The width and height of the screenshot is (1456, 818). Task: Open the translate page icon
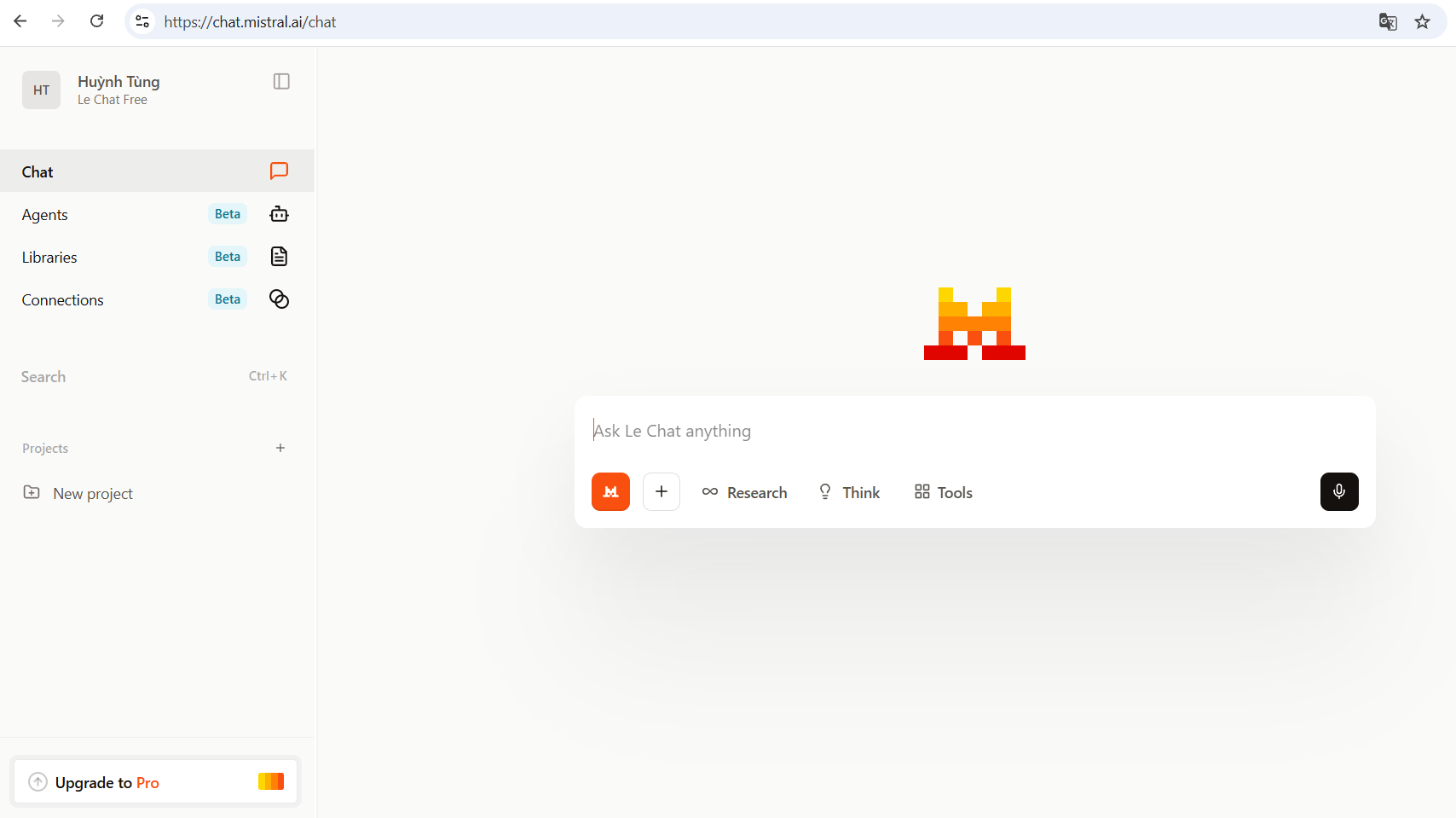1388,22
